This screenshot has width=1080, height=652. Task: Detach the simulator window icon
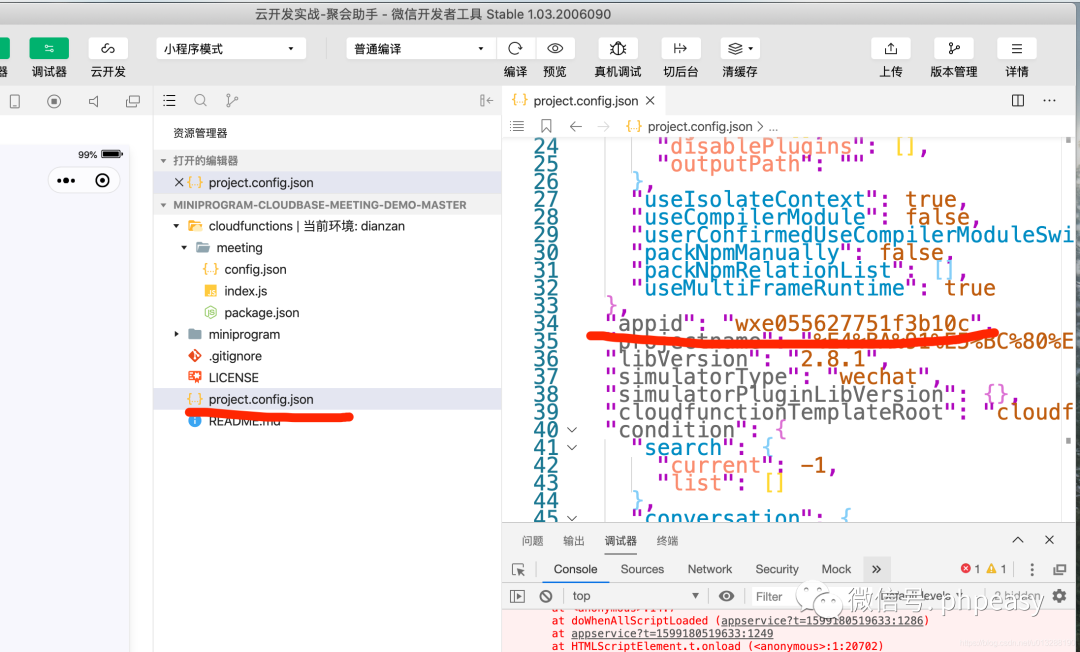pyautogui.click(x=133, y=101)
